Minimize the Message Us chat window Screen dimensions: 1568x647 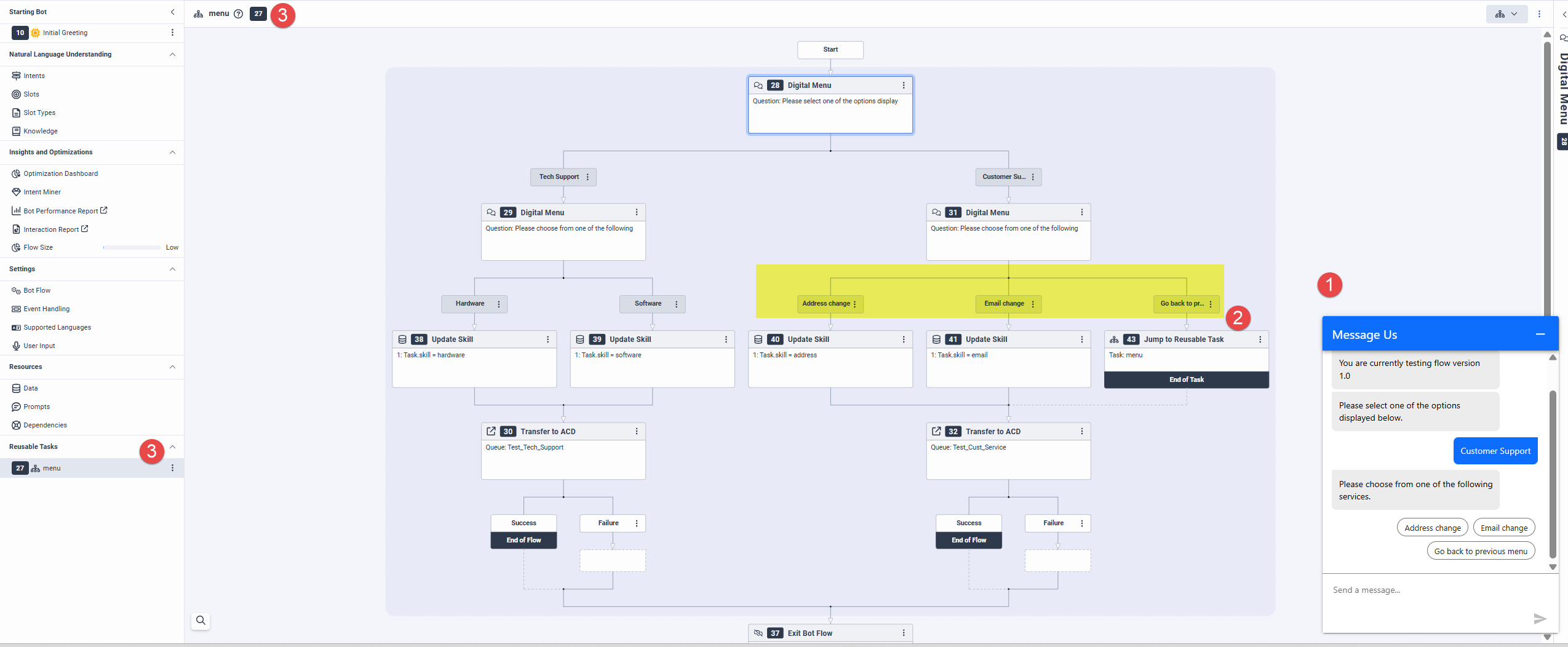1540,335
